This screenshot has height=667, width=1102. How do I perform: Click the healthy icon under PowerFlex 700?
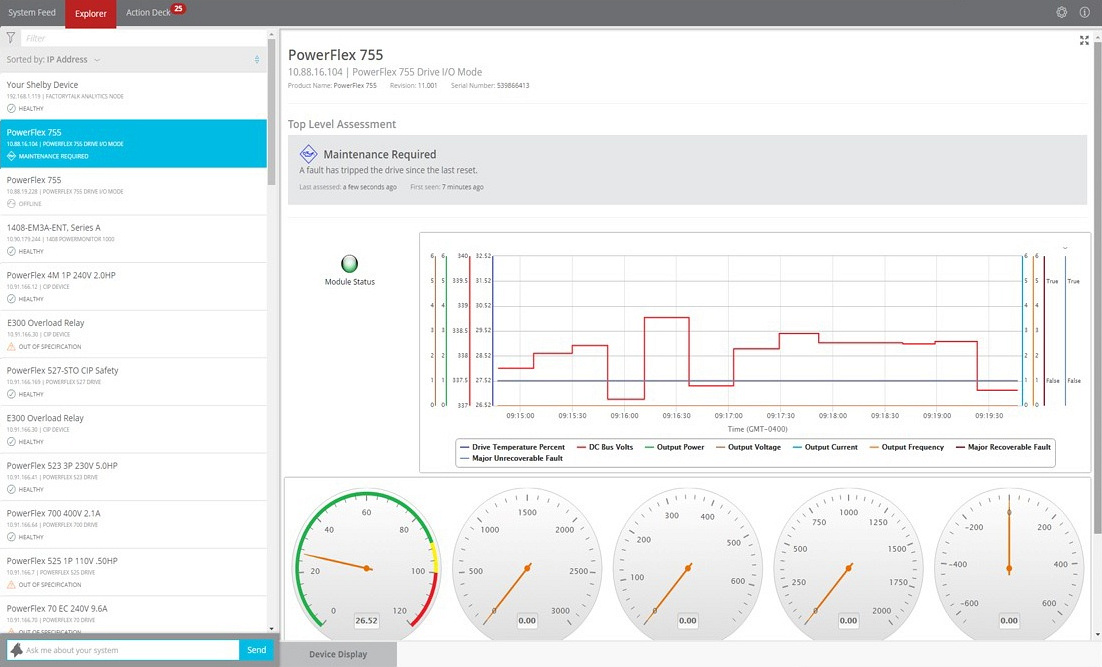coord(11,537)
